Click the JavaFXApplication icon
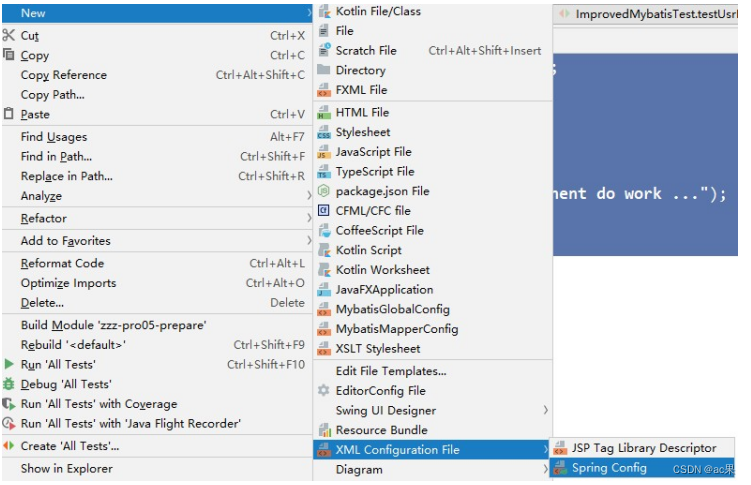This screenshot has width=751, height=485. [324, 289]
